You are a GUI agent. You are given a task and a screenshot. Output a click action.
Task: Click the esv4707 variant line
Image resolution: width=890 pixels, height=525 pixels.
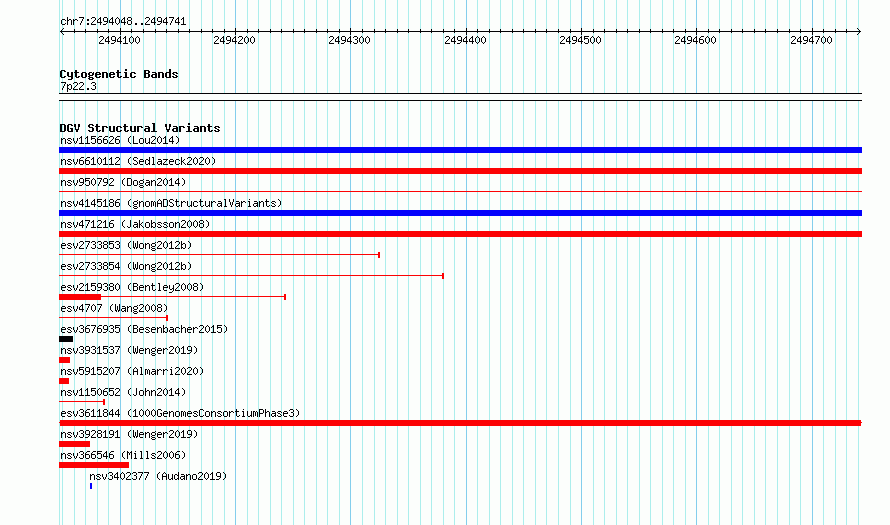click(114, 318)
